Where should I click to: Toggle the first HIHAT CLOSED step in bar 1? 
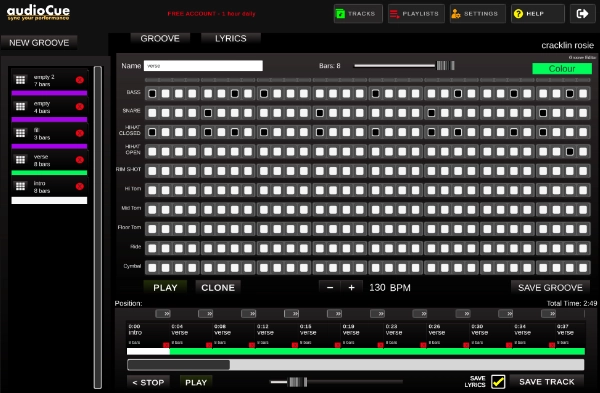coord(152,132)
